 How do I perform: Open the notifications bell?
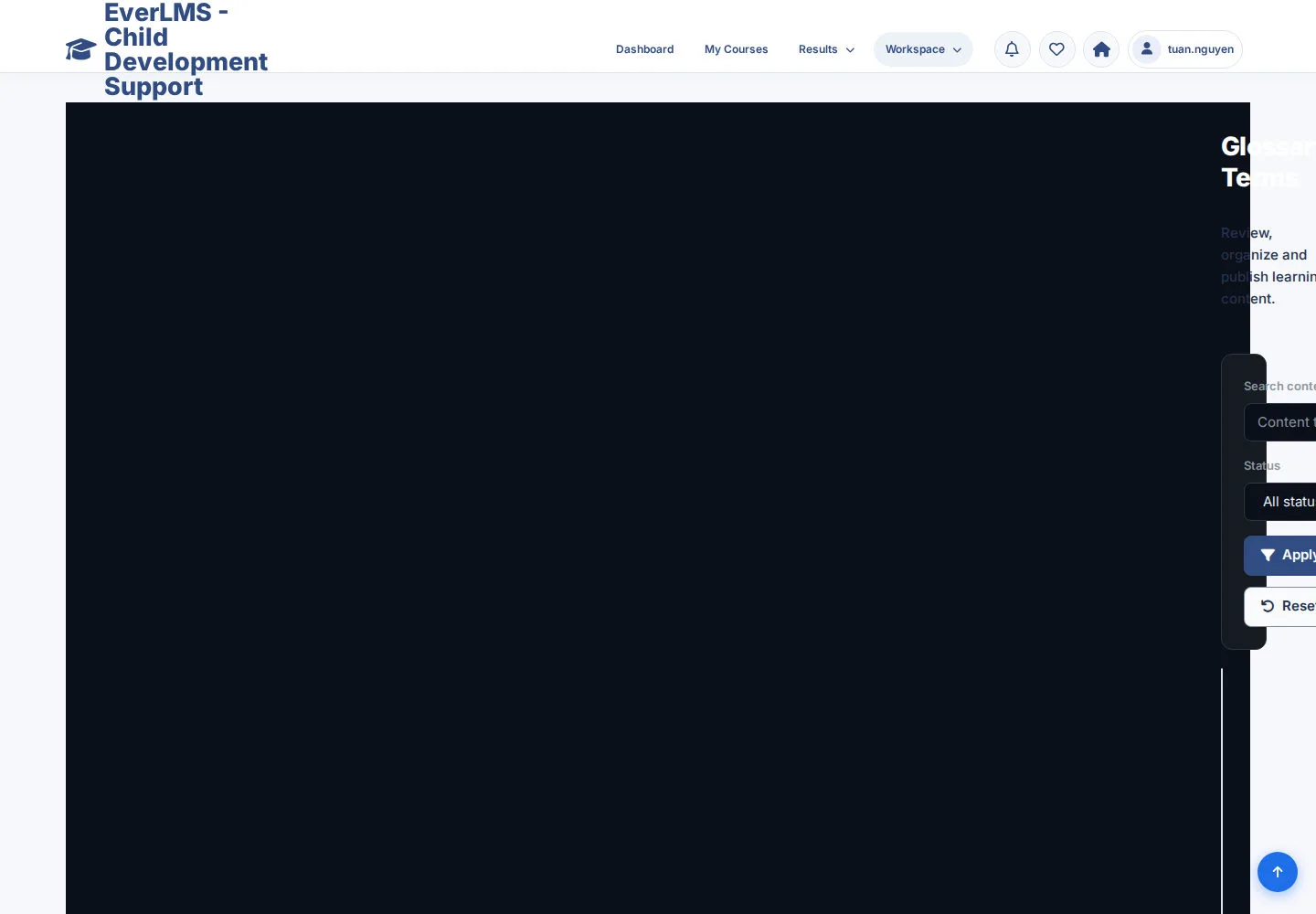tap(1012, 49)
